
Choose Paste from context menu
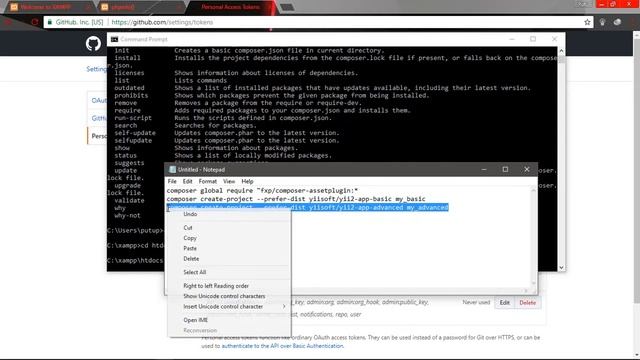pyautogui.click(x=190, y=248)
